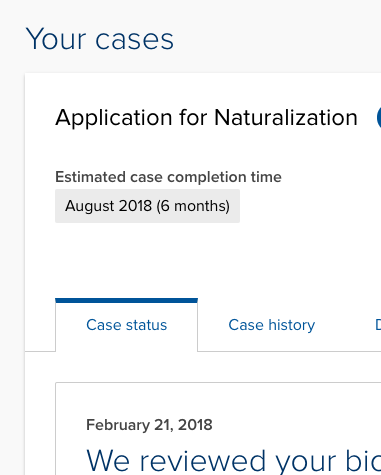Screen dimensions: 381x475
Task: Open the Case status tab
Action: click(126, 325)
